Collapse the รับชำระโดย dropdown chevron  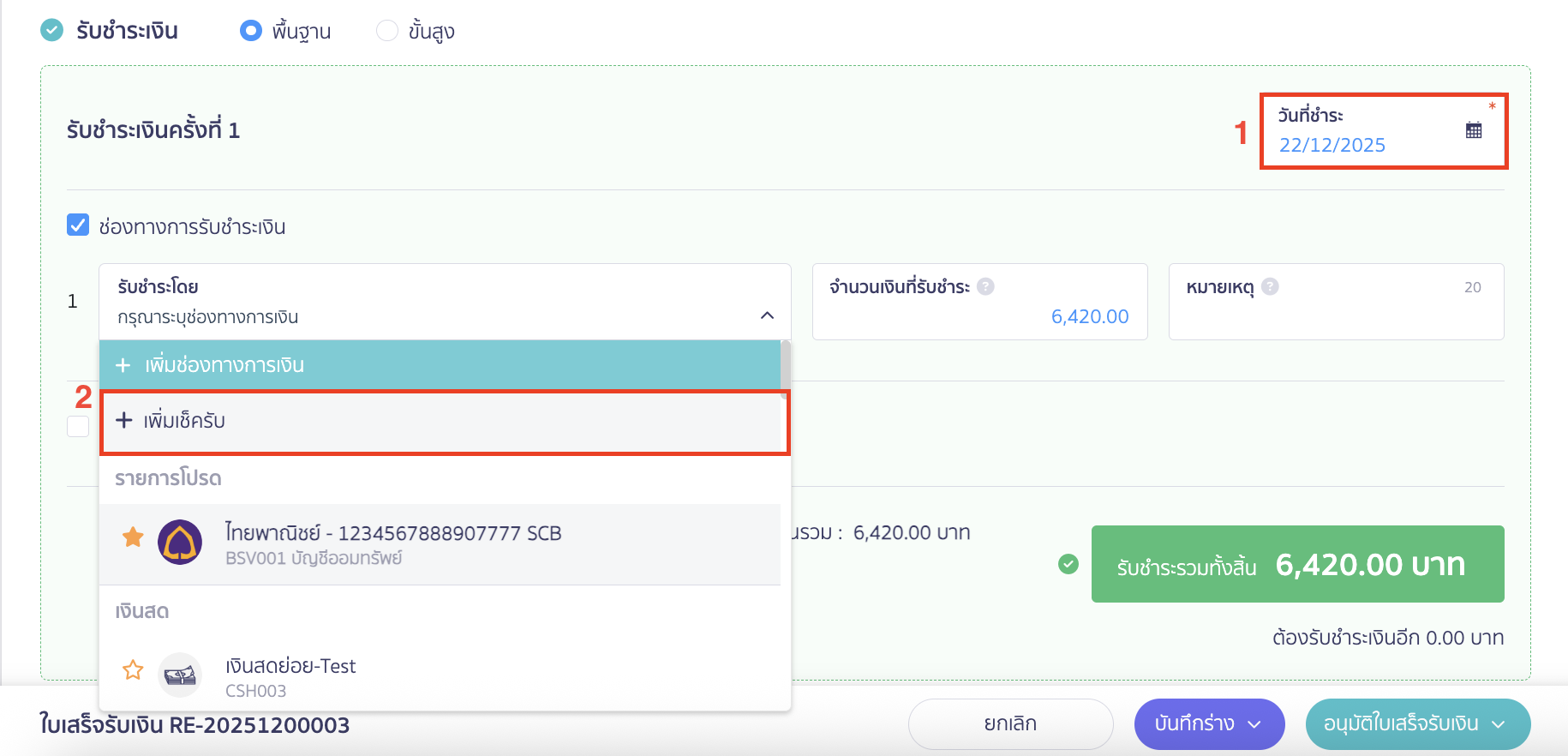[x=767, y=316]
